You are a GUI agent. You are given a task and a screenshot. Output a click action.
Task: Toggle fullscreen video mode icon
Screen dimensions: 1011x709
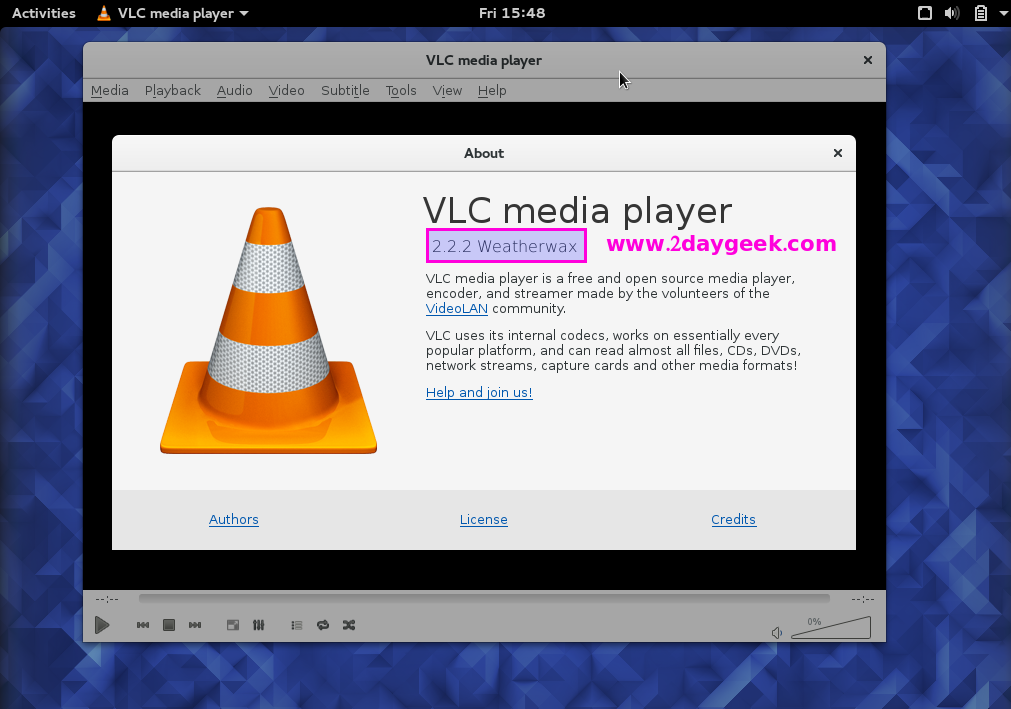point(233,625)
